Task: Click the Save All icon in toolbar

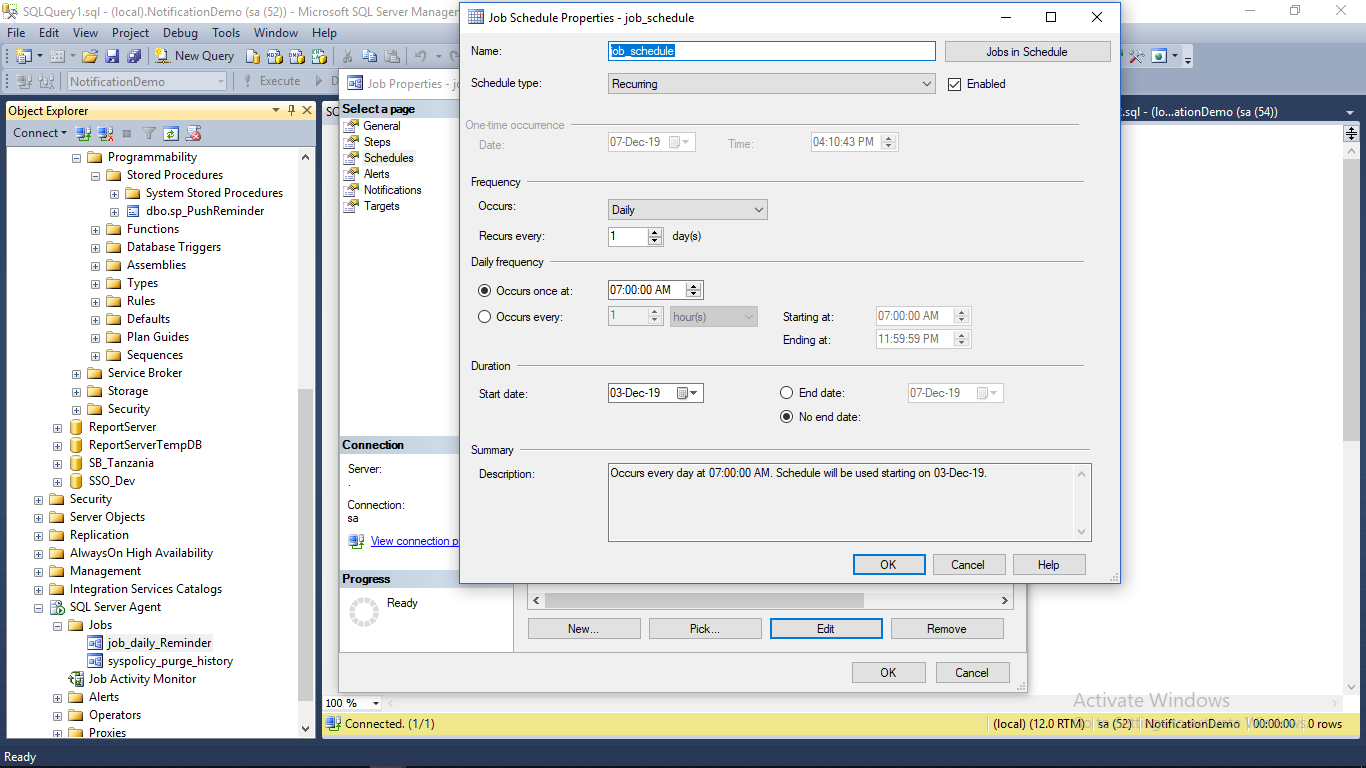Action: click(133, 56)
